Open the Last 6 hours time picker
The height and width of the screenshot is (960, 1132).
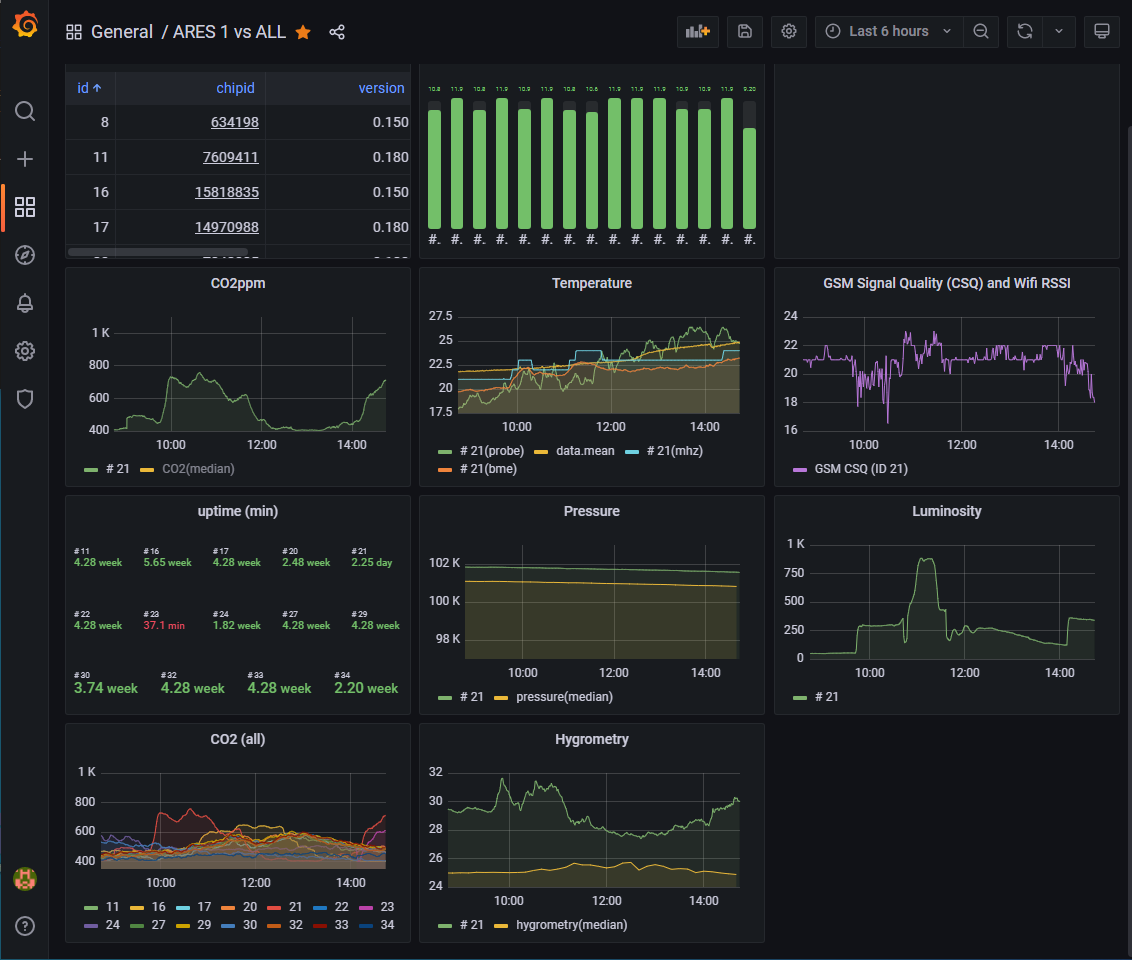(889, 32)
